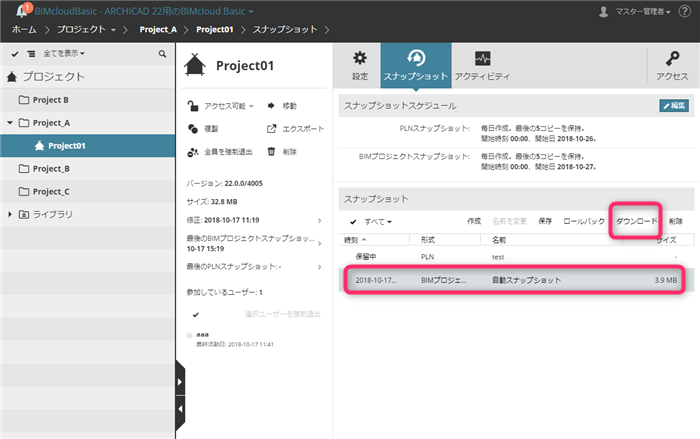Click the 保存 snapshot button

point(545,221)
